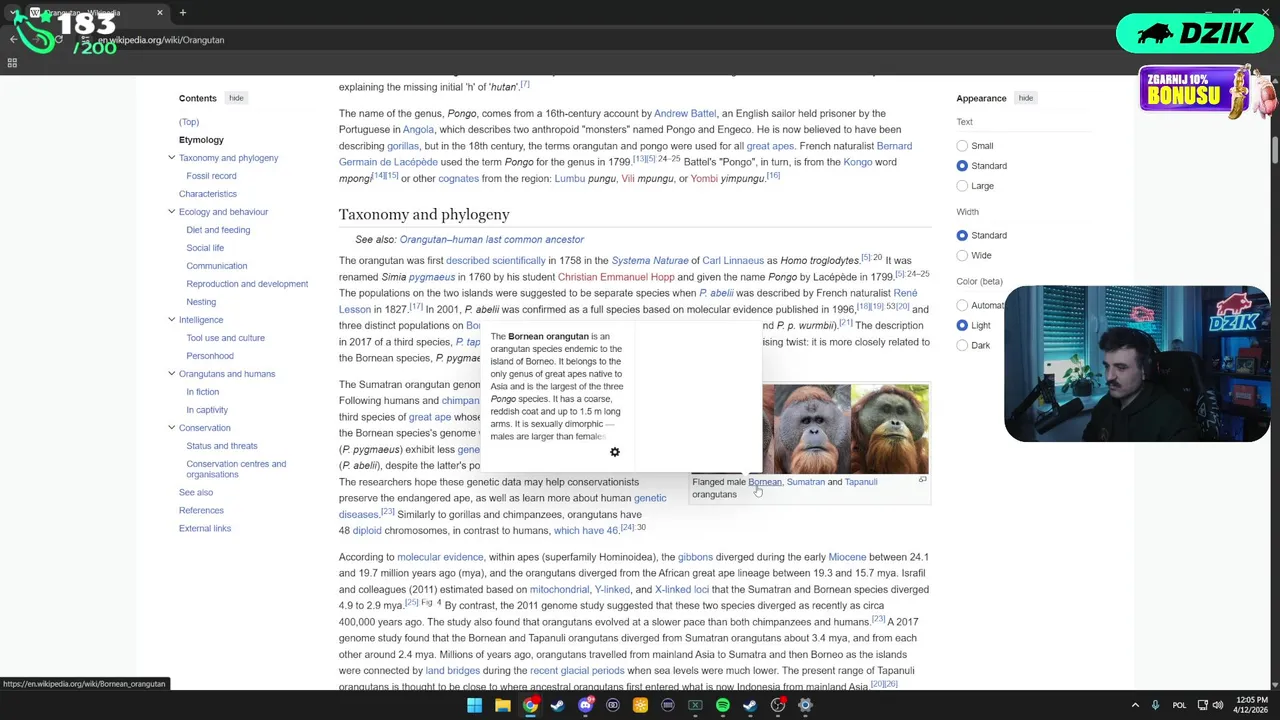Click the DZIK bonus banner

click(1207, 92)
